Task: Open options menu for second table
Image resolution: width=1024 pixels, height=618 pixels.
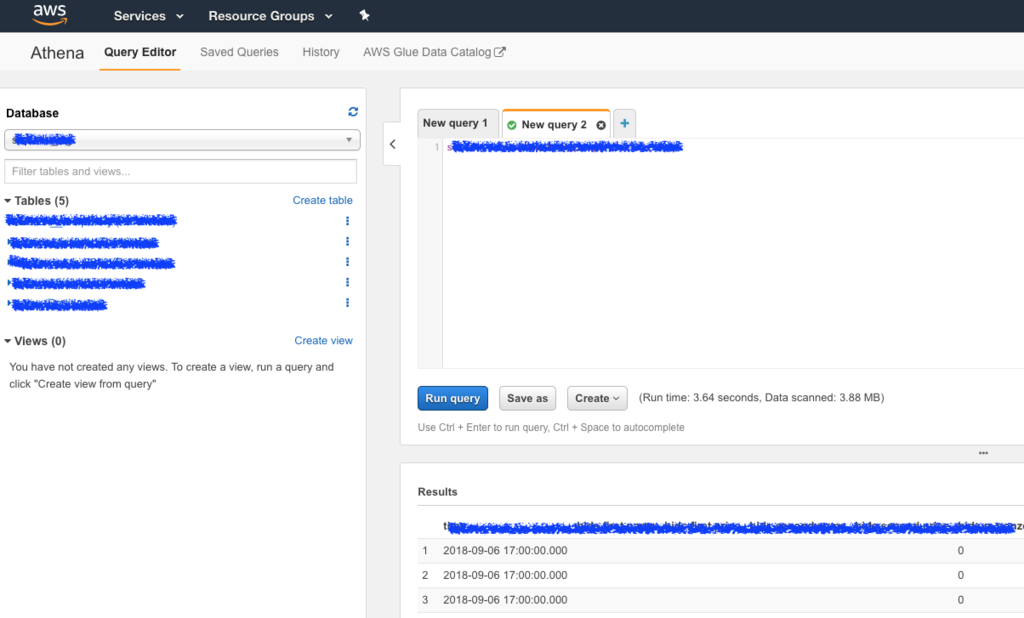Action: click(x=347, y=242)
